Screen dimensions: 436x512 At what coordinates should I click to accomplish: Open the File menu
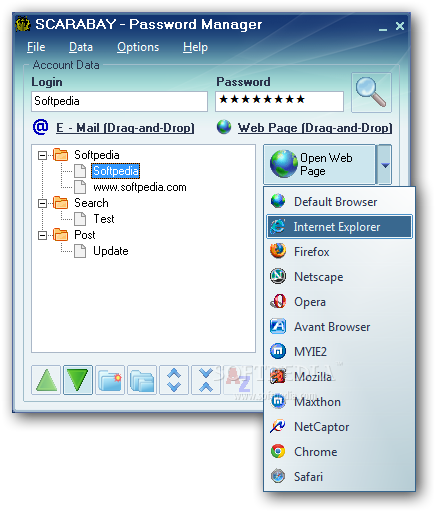point(36,47)
